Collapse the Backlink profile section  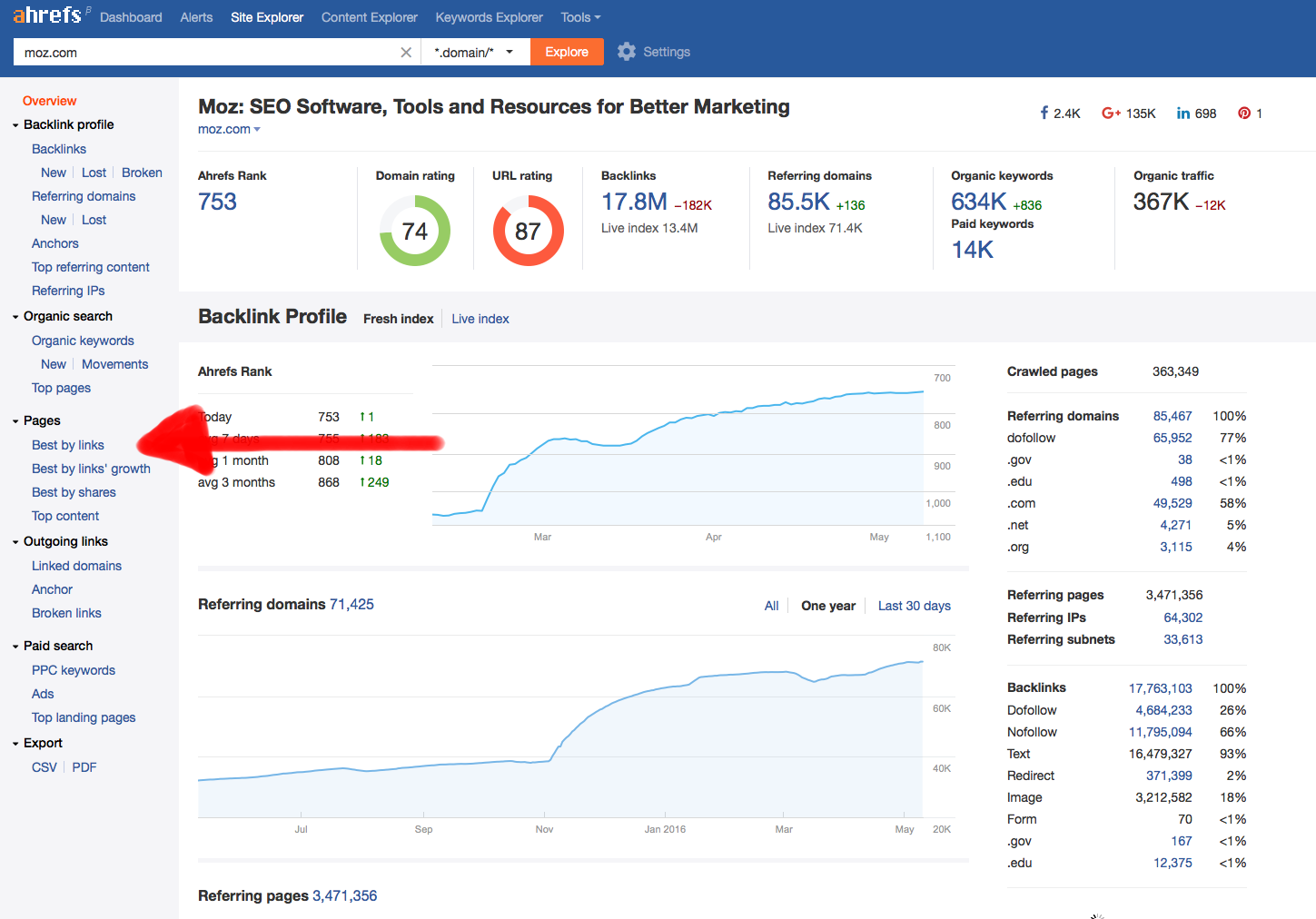[x=16, y=124]
